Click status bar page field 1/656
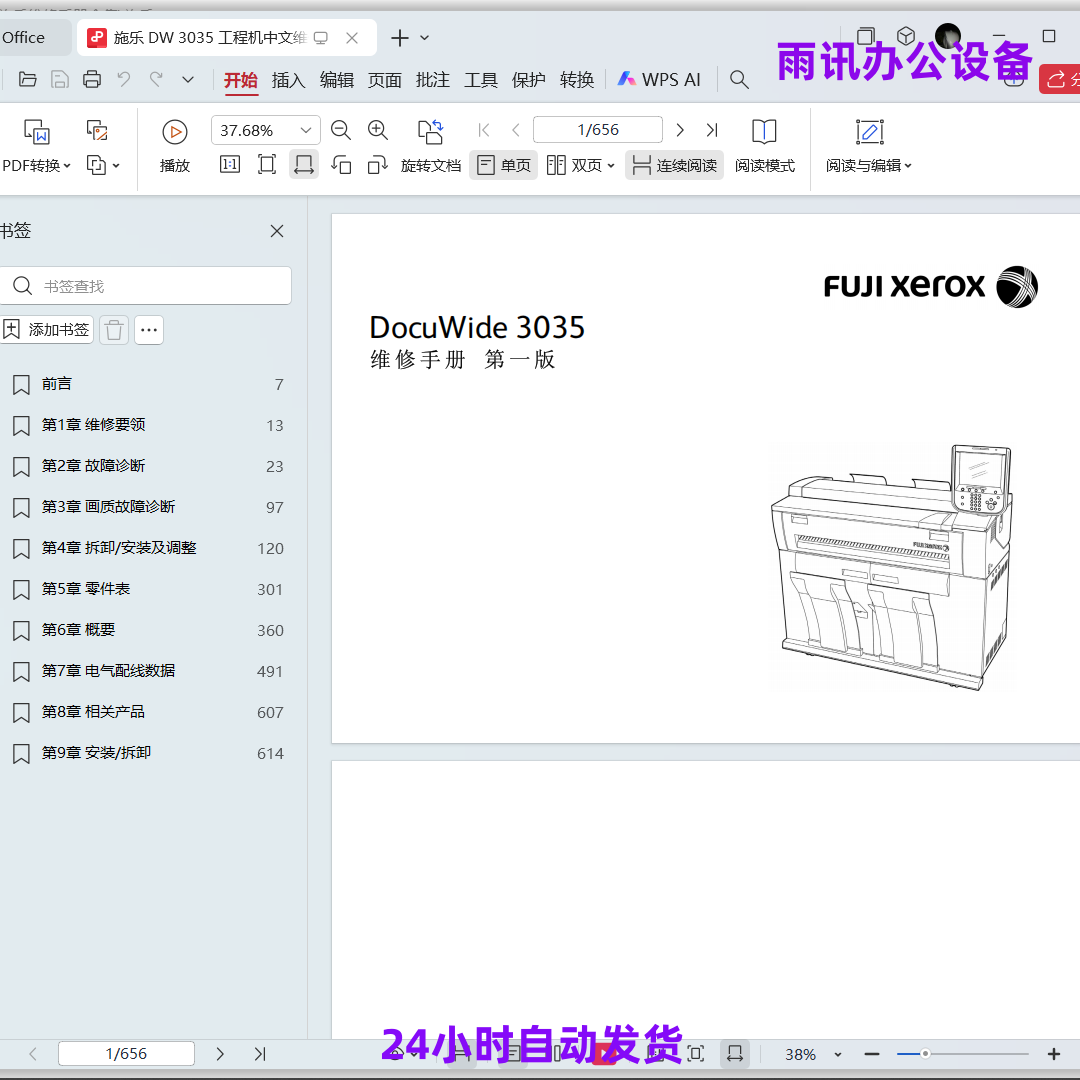 (126, 1054)
